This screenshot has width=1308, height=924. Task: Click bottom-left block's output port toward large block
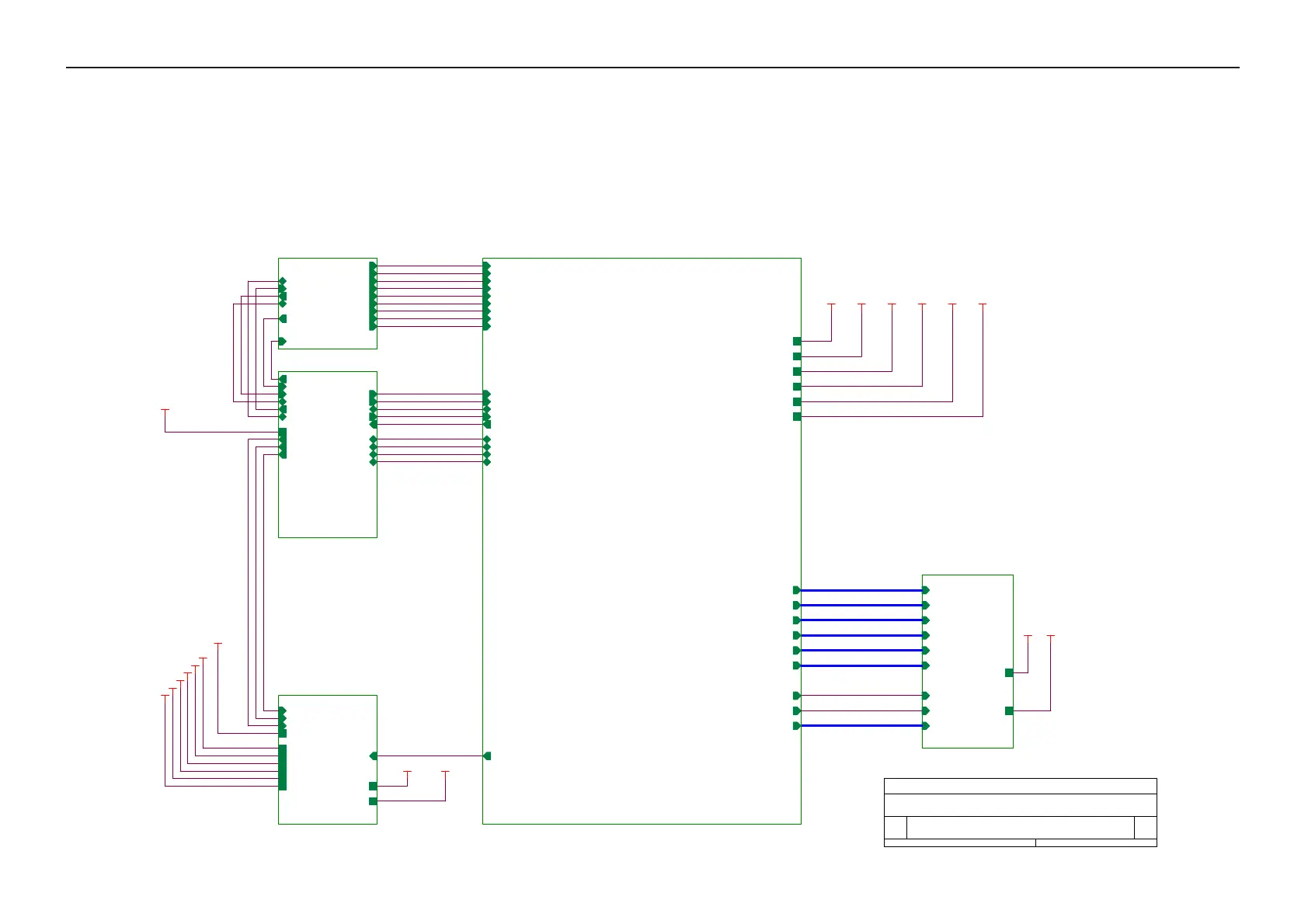pyautogui.click(x=374, y=756)
